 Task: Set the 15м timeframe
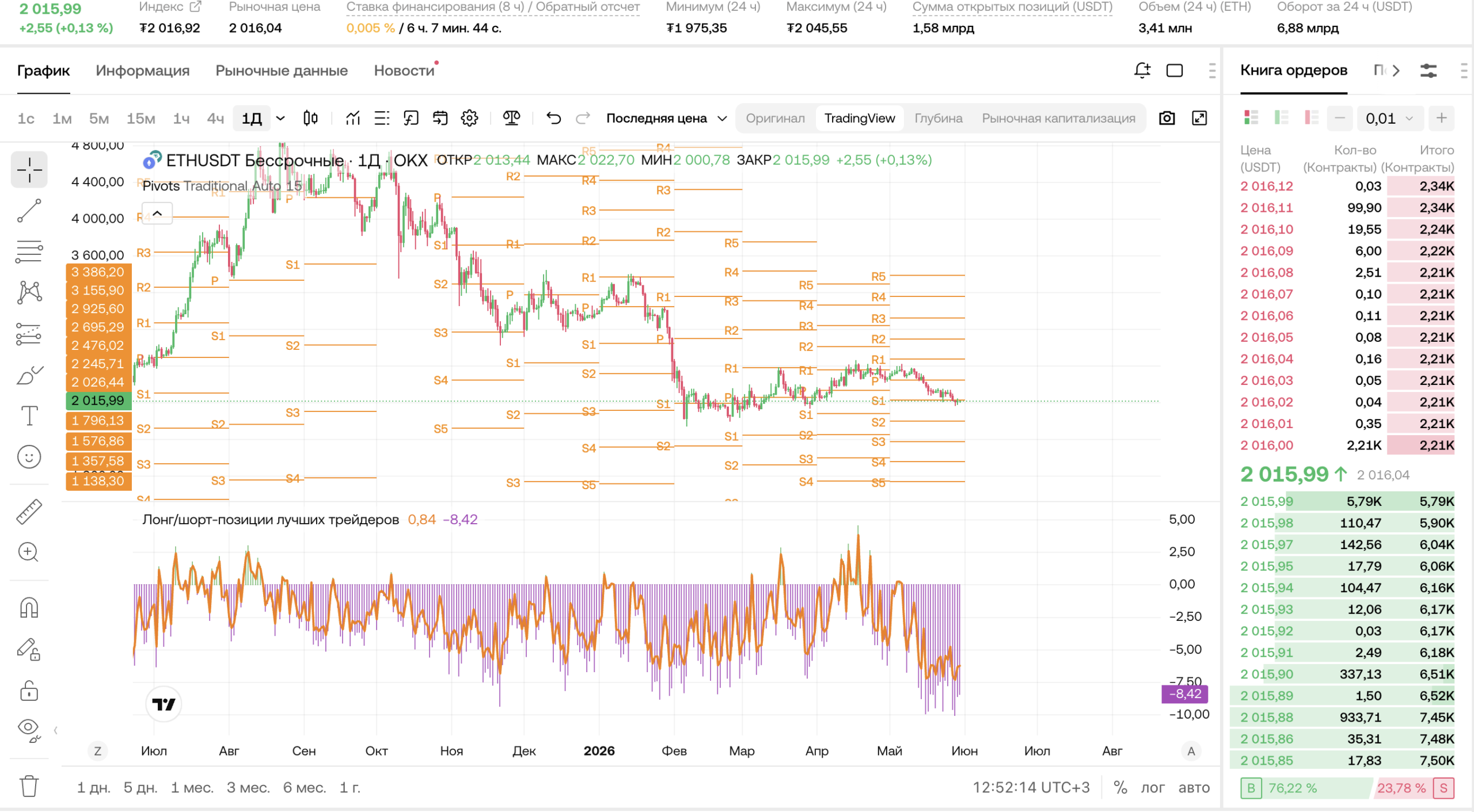[x=140, y=118]
